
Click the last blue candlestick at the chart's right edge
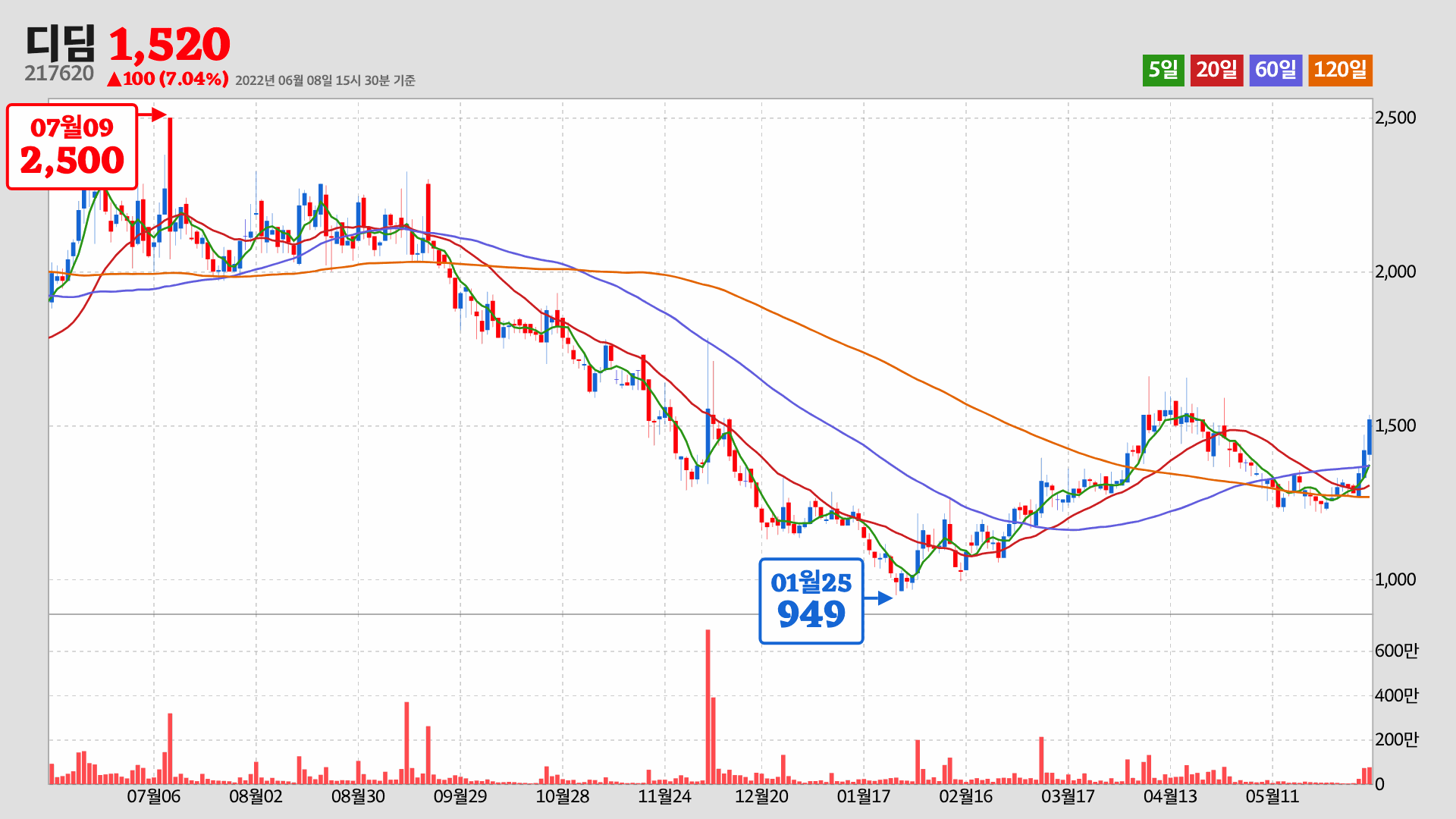1370,437
